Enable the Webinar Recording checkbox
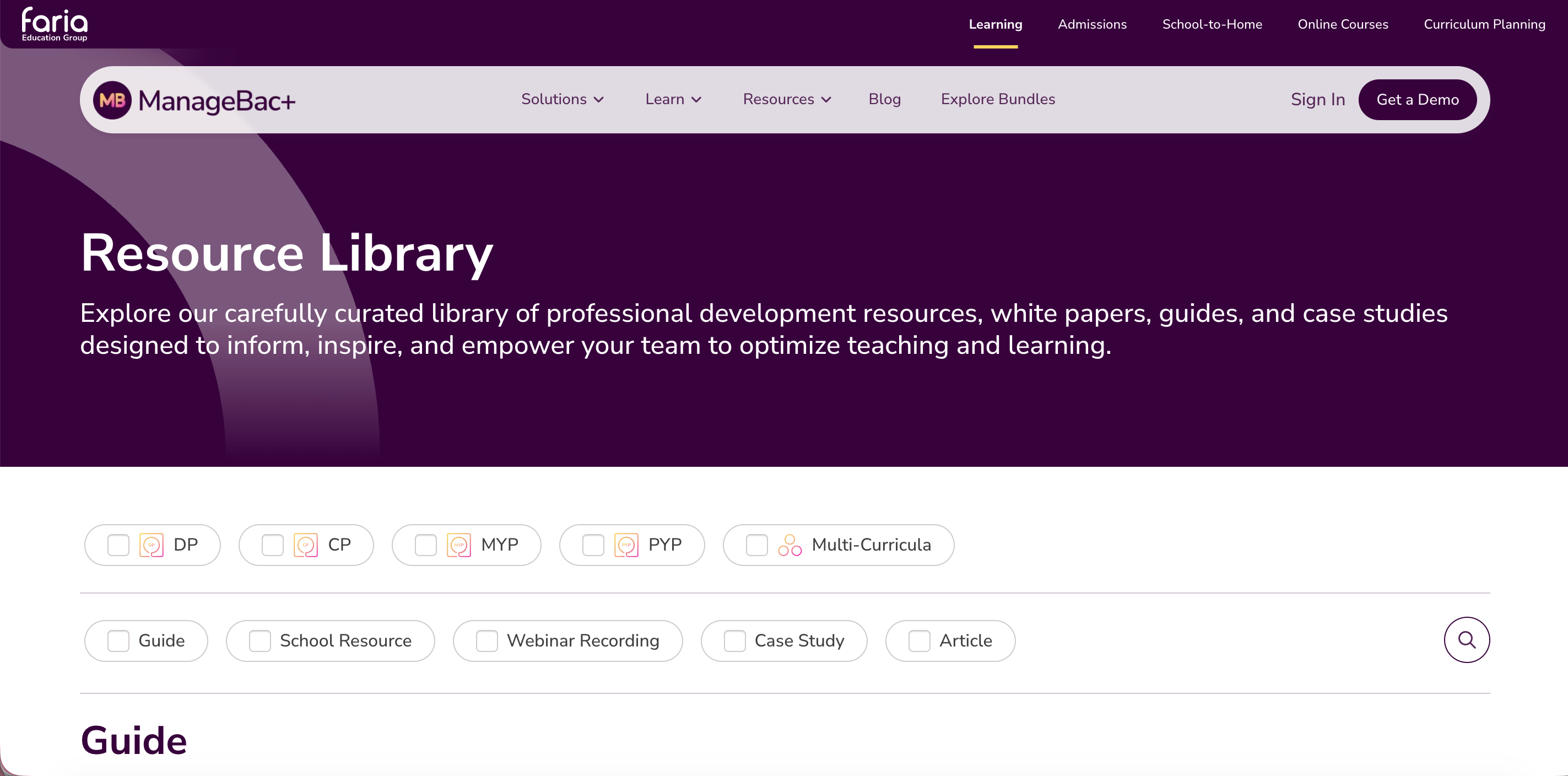This screenshot has width=1568, height=776. click(x=486, y=641)
